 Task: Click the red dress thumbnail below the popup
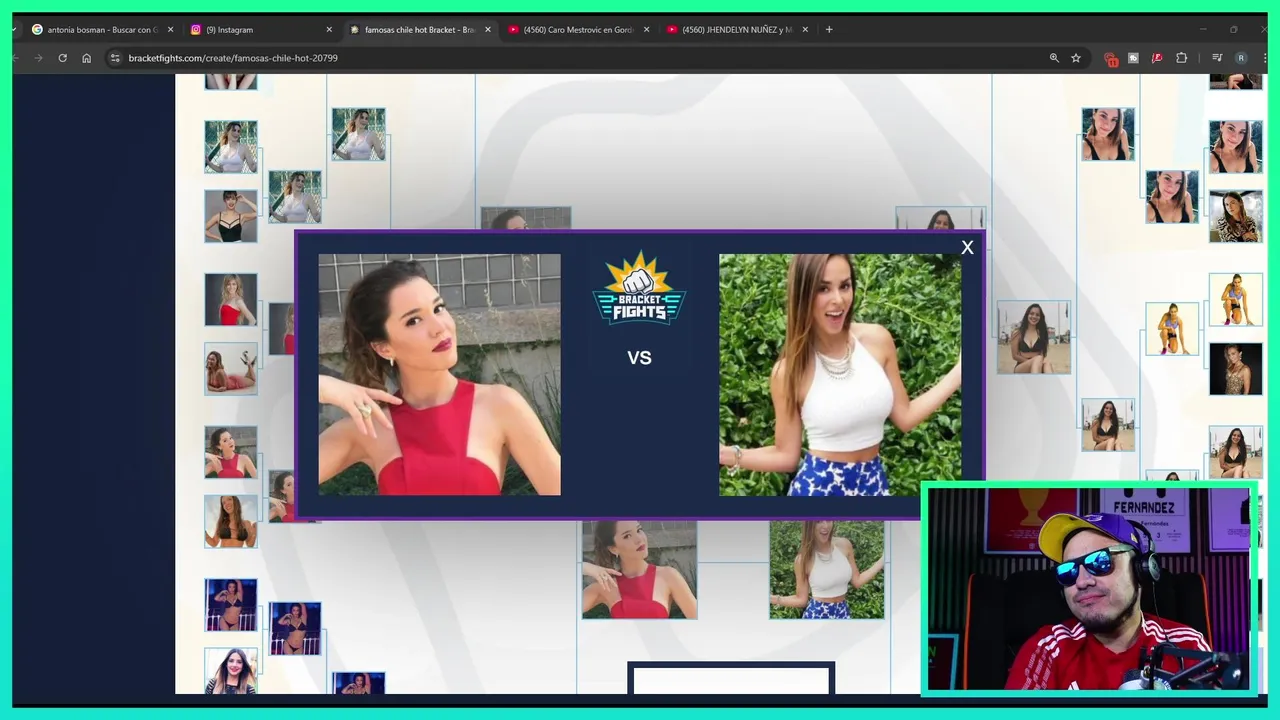[639, 569]
